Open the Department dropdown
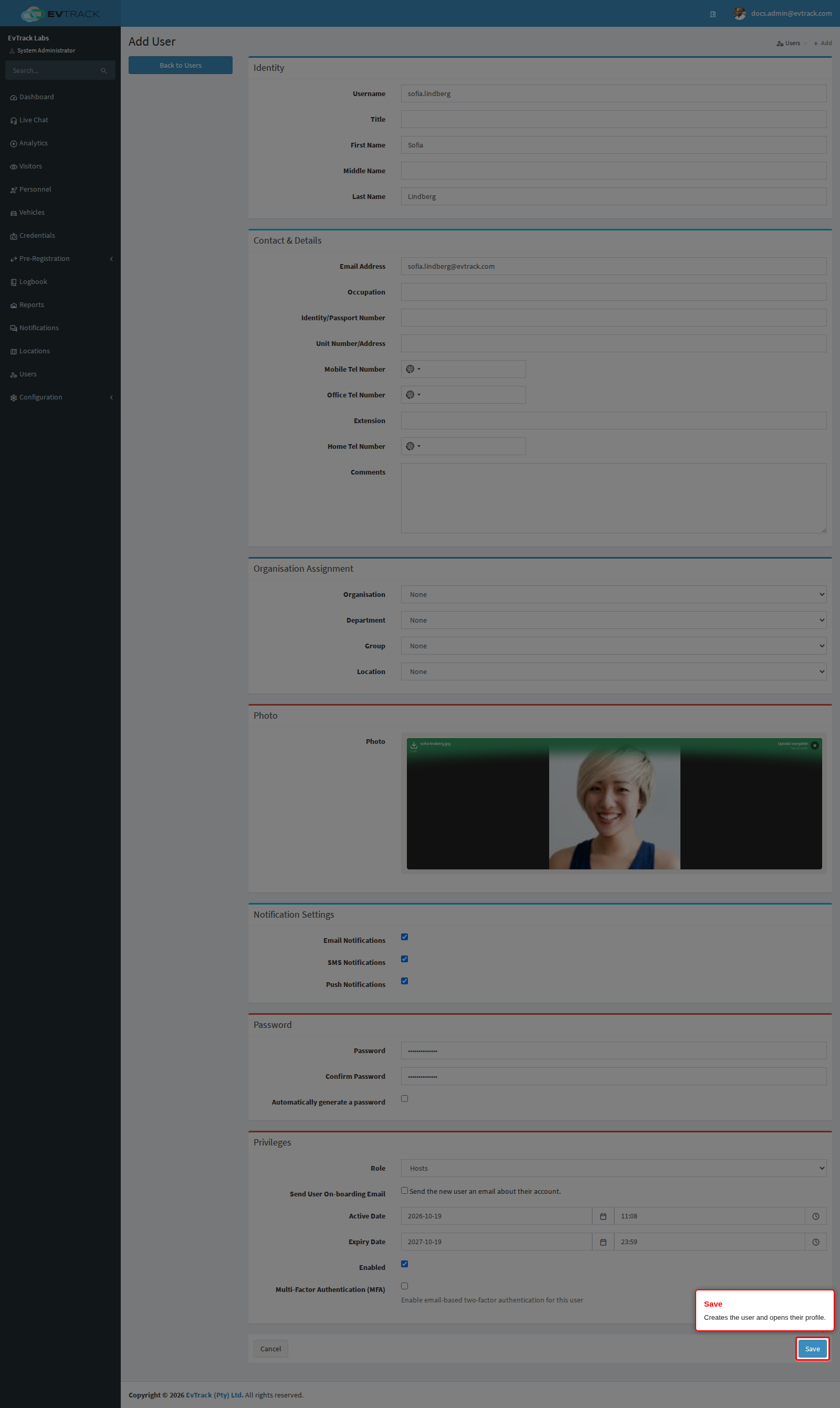This screenshot has width=840, height=1408. click(614, 620)
